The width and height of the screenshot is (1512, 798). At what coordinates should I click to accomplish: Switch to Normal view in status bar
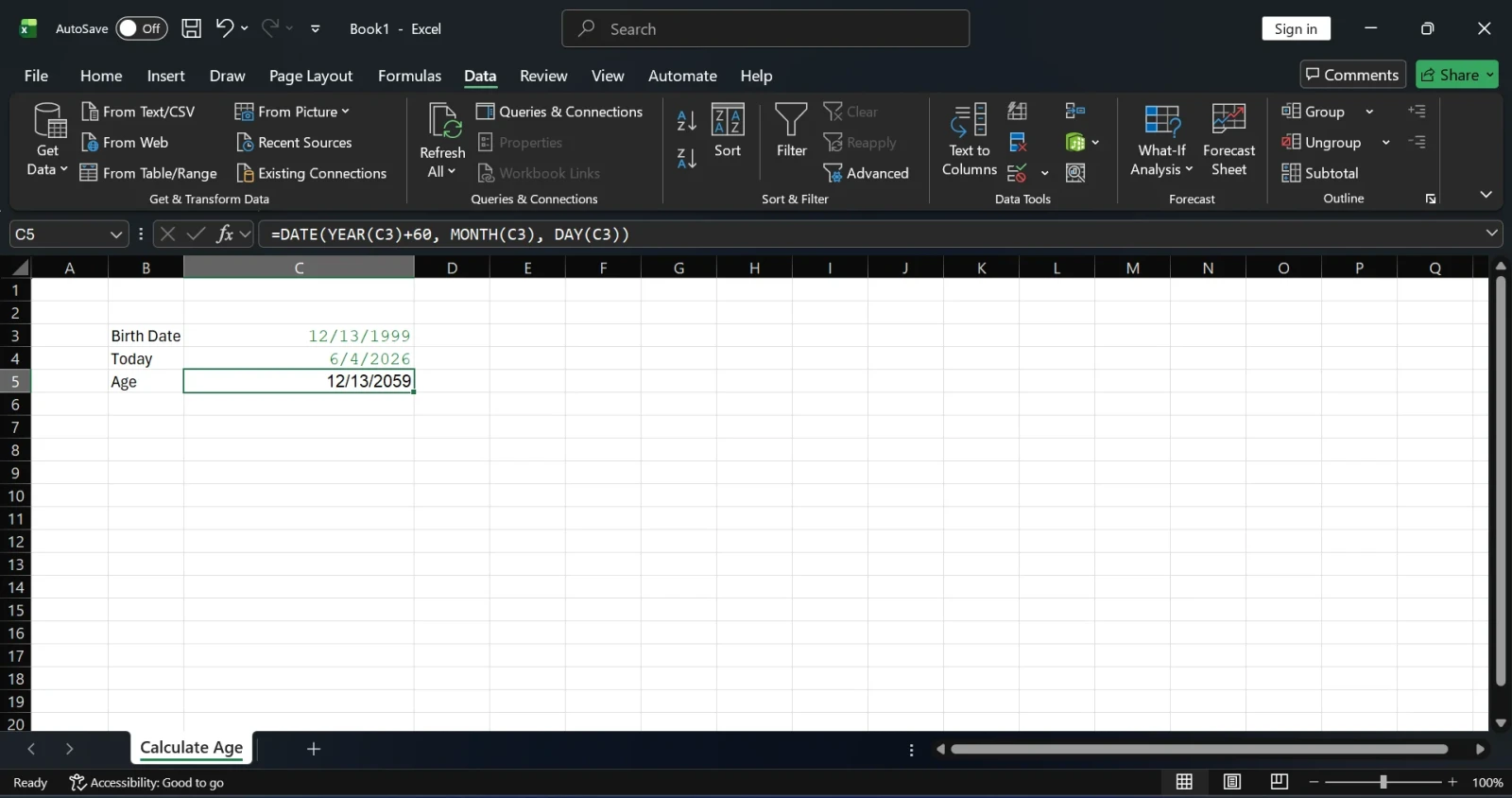(x=1184, y=782)
